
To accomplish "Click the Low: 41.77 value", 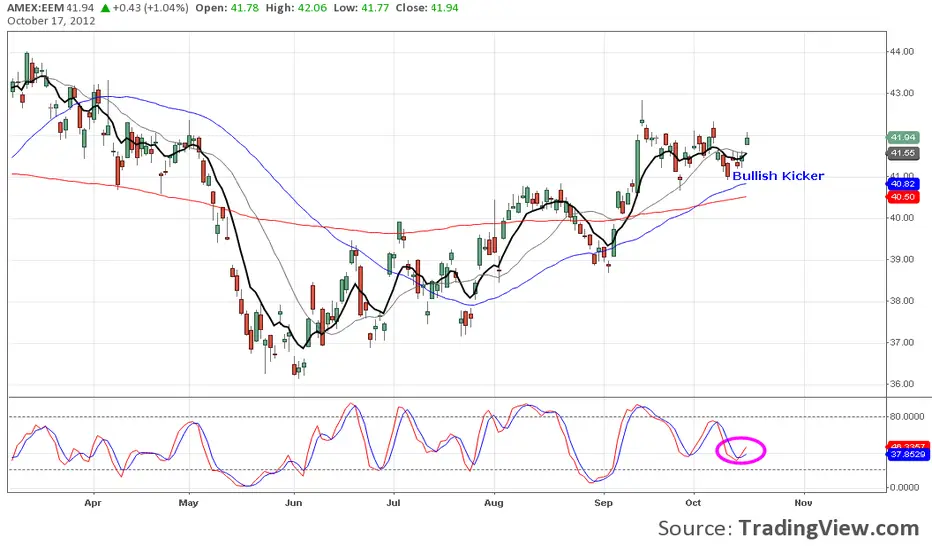I will click(361, 8).
